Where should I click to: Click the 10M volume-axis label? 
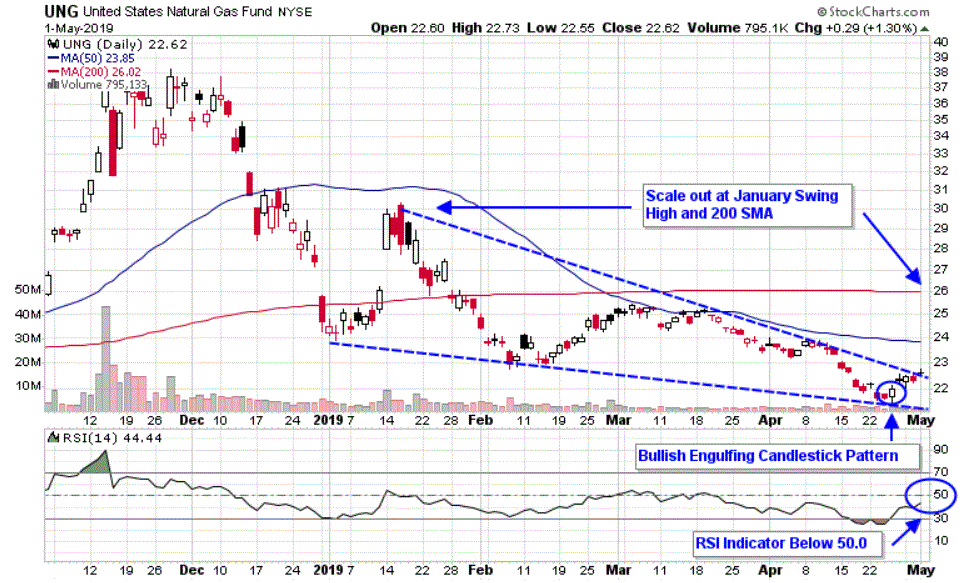(x=28, y=386)
